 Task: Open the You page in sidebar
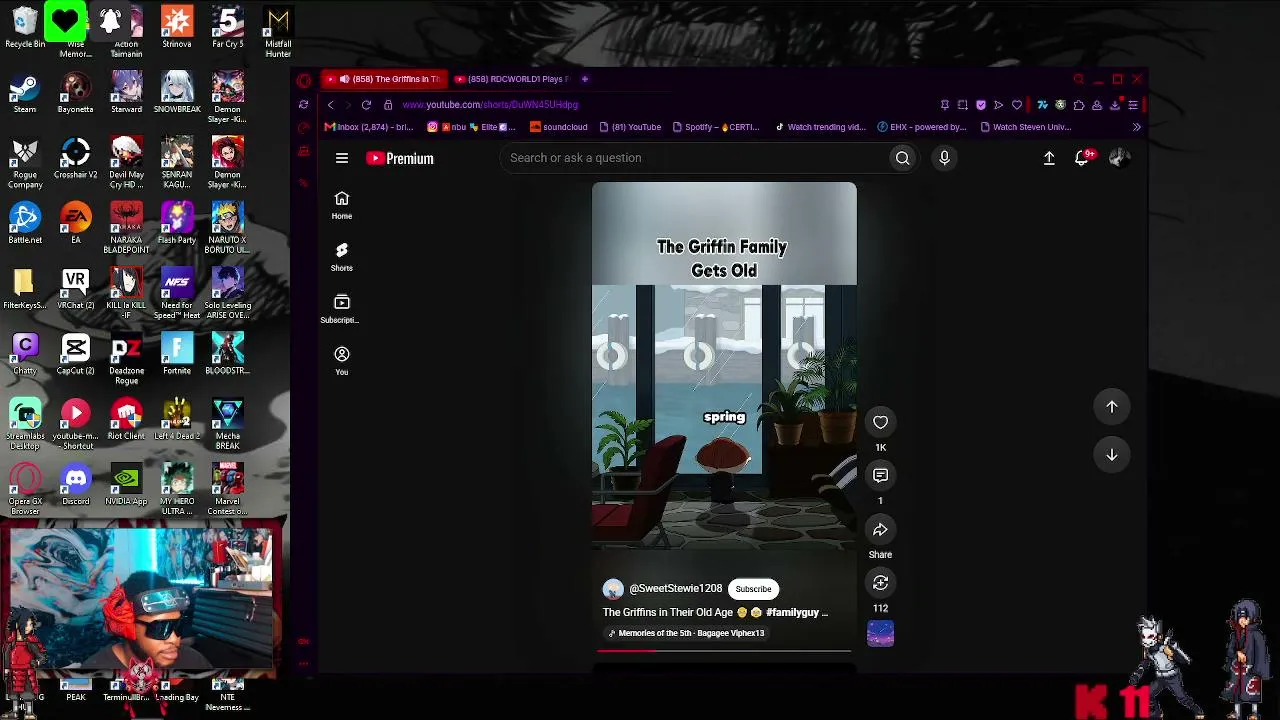[342, 360]
